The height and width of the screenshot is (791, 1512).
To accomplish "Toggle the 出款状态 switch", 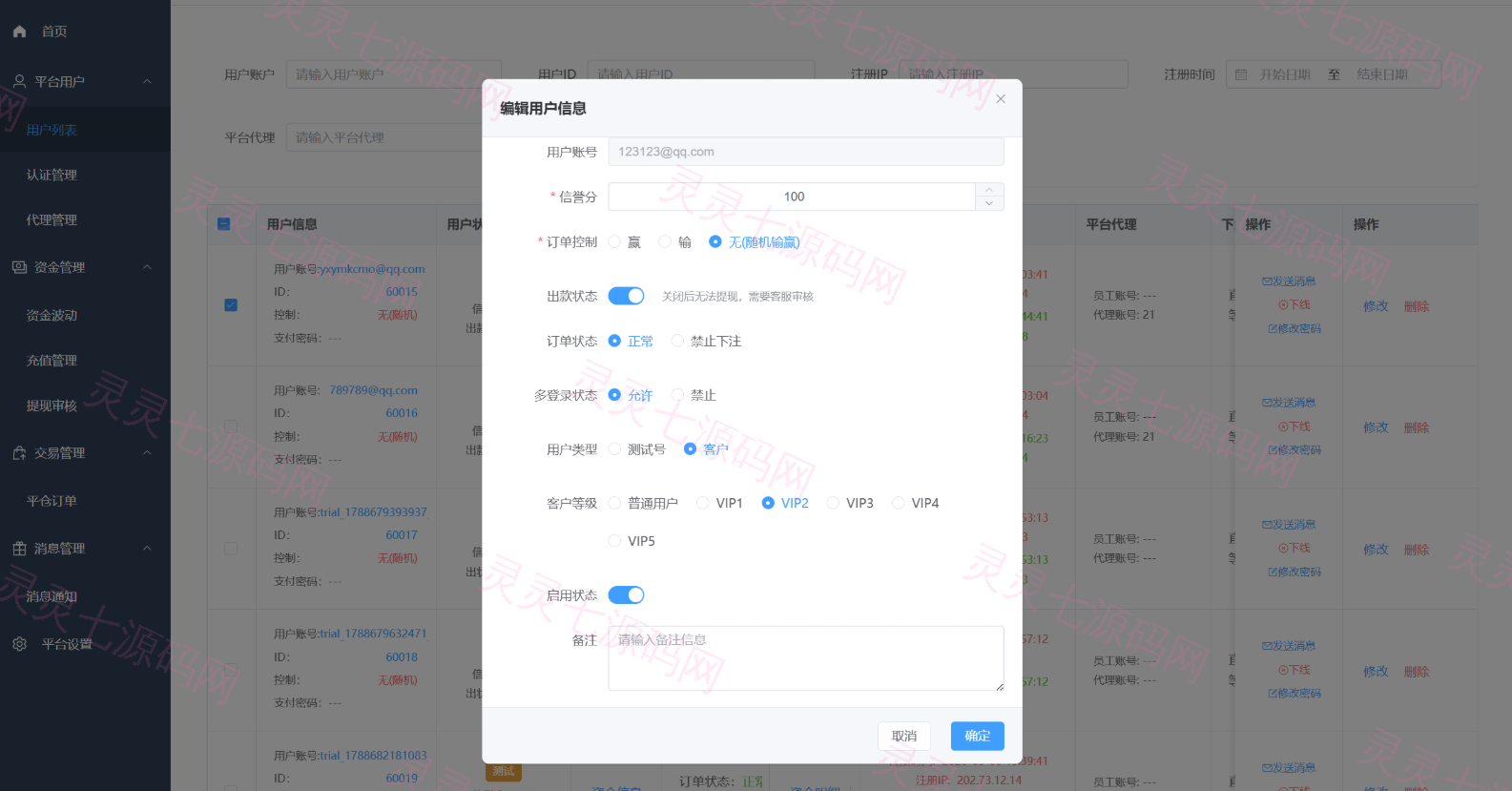I will [x=627, y=296].
